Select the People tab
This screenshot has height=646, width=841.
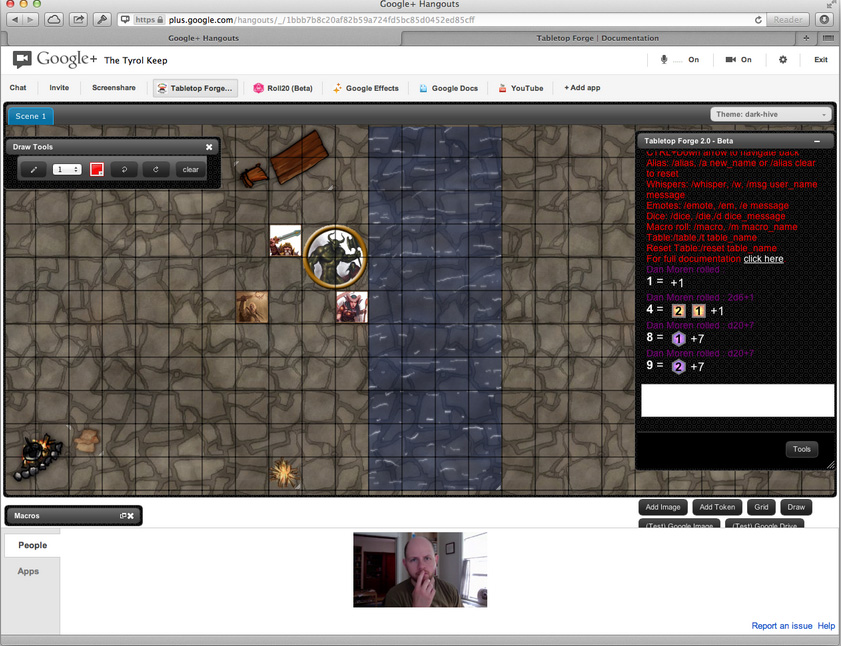point(32,545)
